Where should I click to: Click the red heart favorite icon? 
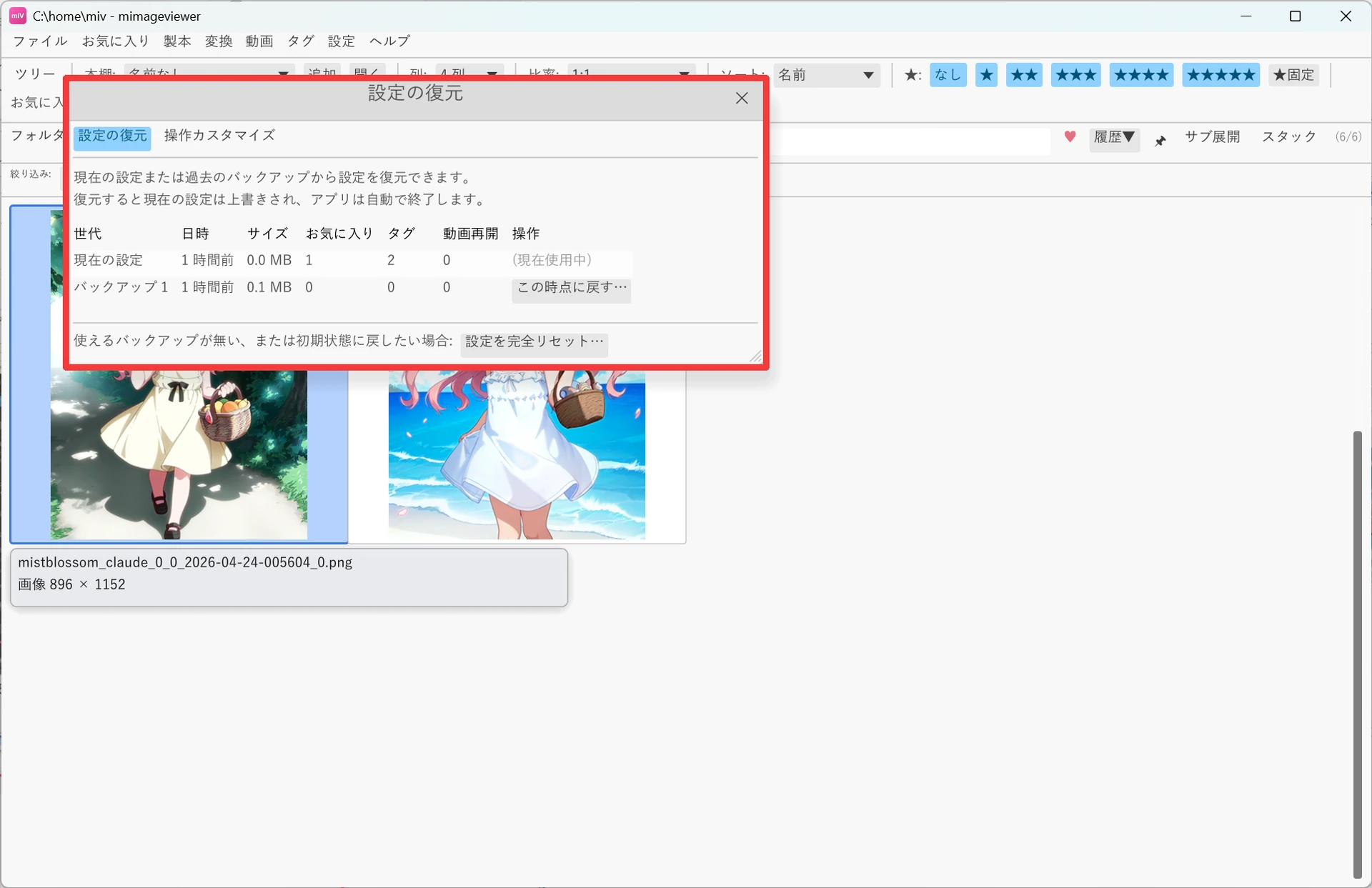tap(1070, 136)
